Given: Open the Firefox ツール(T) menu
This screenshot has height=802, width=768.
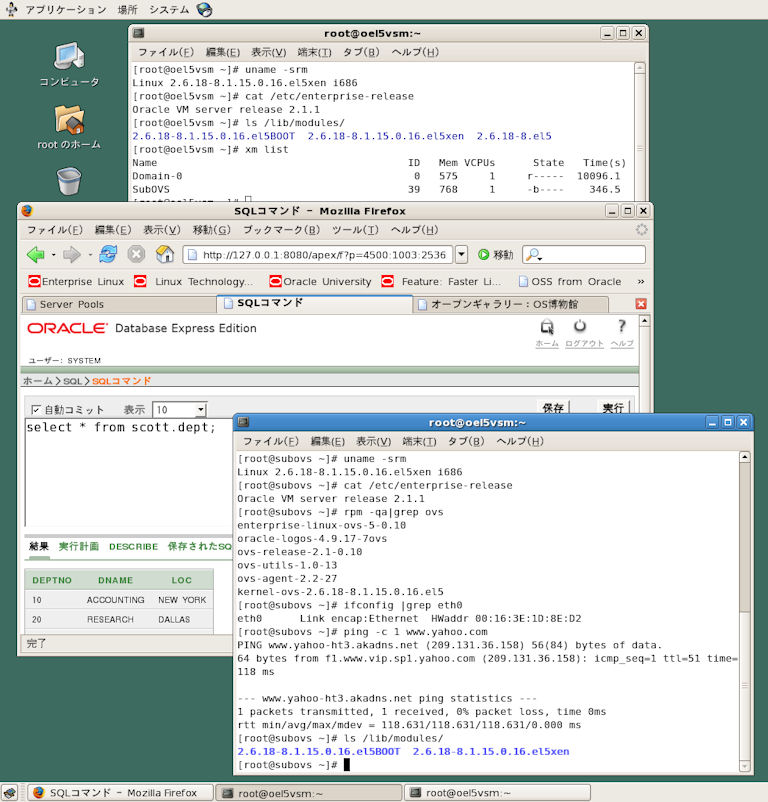Looking at the screenshot, I should [355, 230].
